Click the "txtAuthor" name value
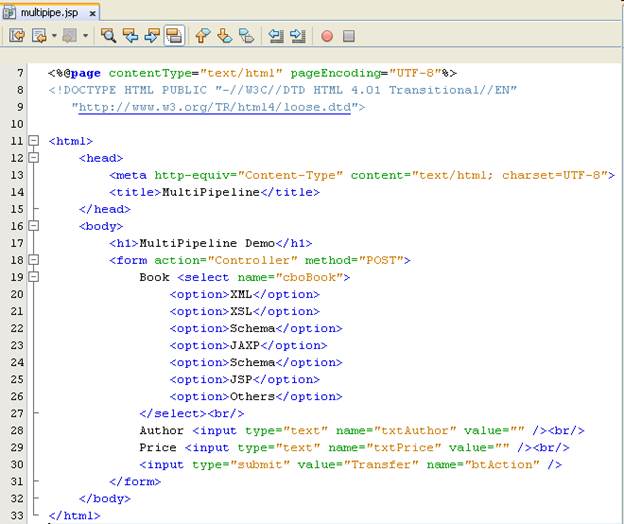The height and width of the screenshot is (524, 624). coord(415,430)
